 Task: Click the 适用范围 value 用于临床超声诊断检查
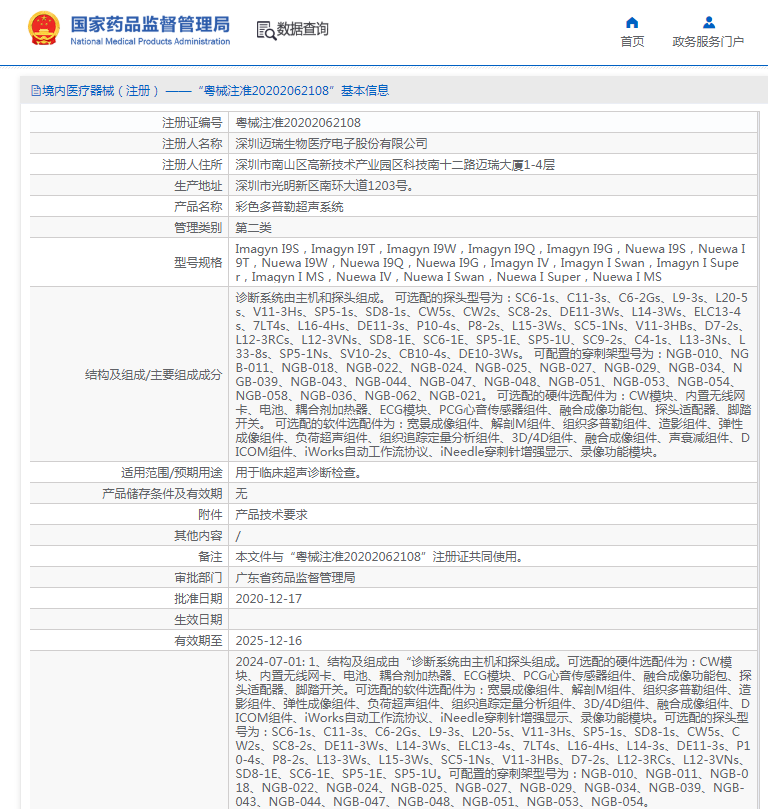[298, 473]
